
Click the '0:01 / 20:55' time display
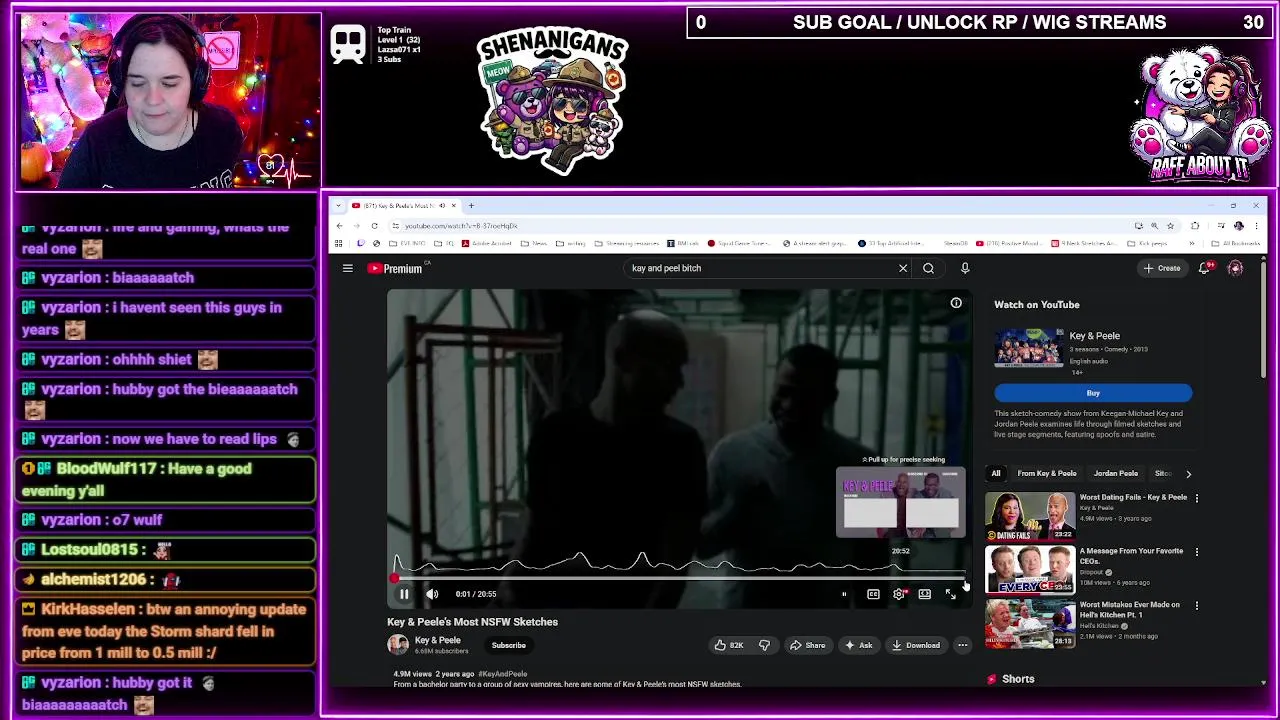coord(476,594)
